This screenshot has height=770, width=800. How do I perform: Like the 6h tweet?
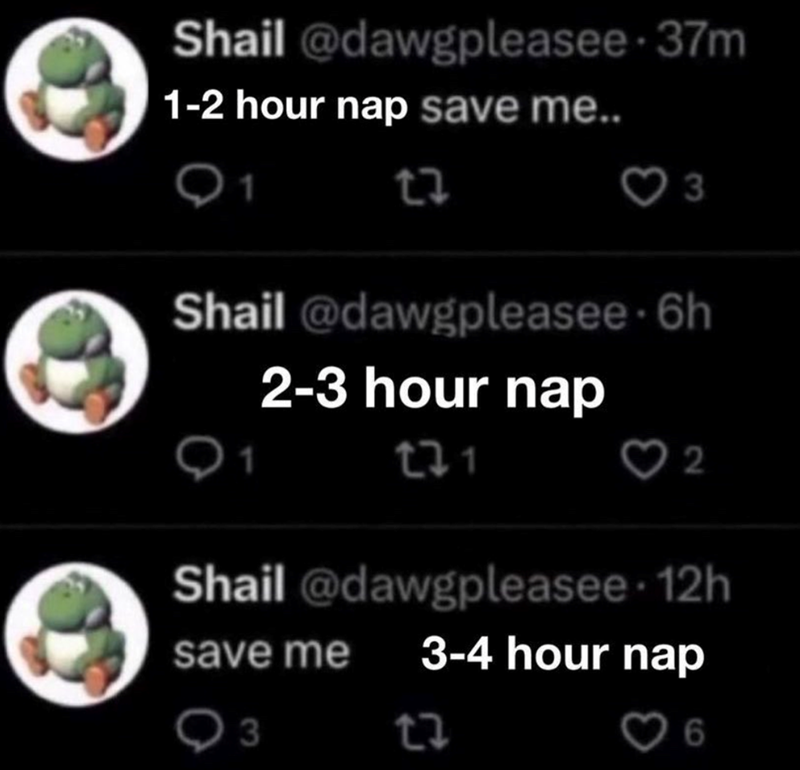coord(644,461)
